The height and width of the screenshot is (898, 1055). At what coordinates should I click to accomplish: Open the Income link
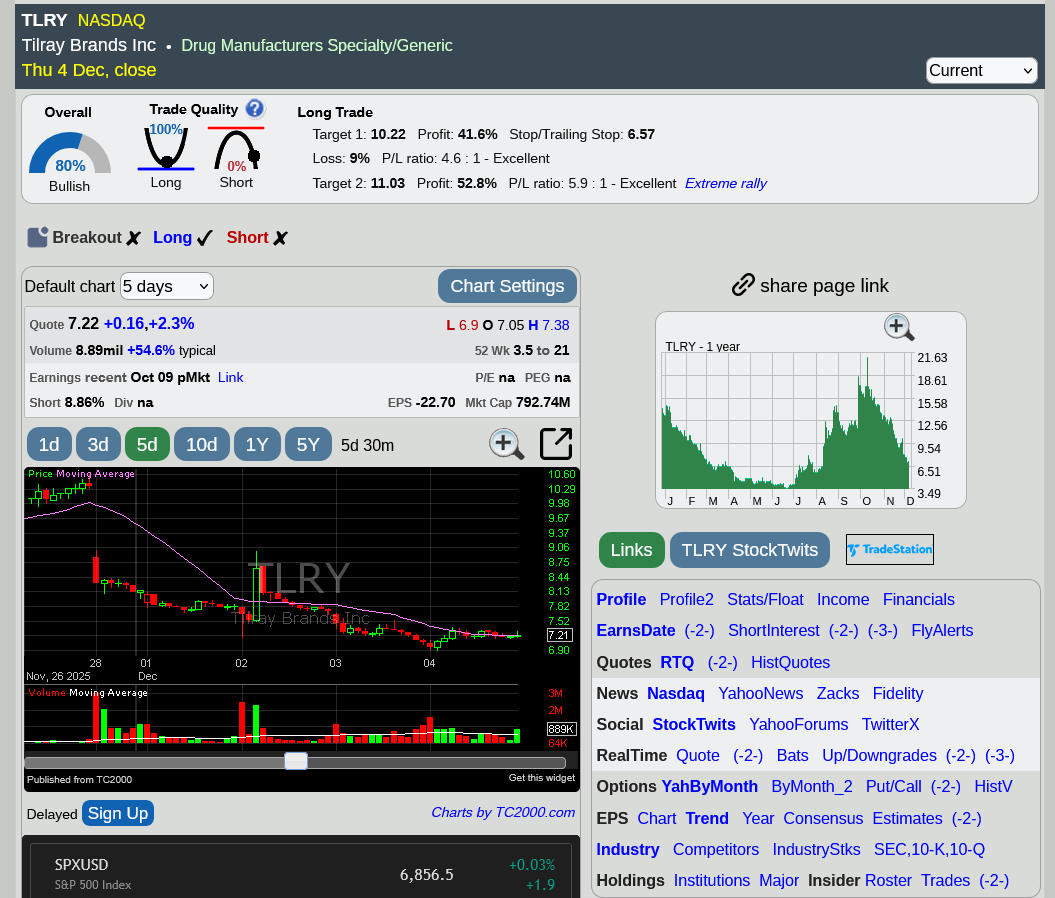pos(843,599)
